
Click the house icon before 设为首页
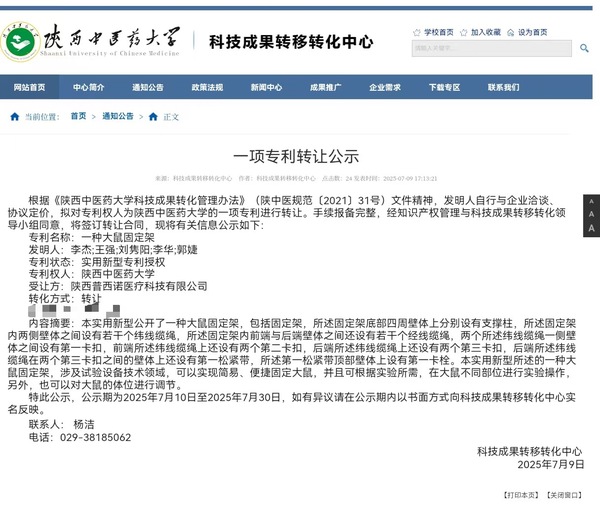point(510,32)
